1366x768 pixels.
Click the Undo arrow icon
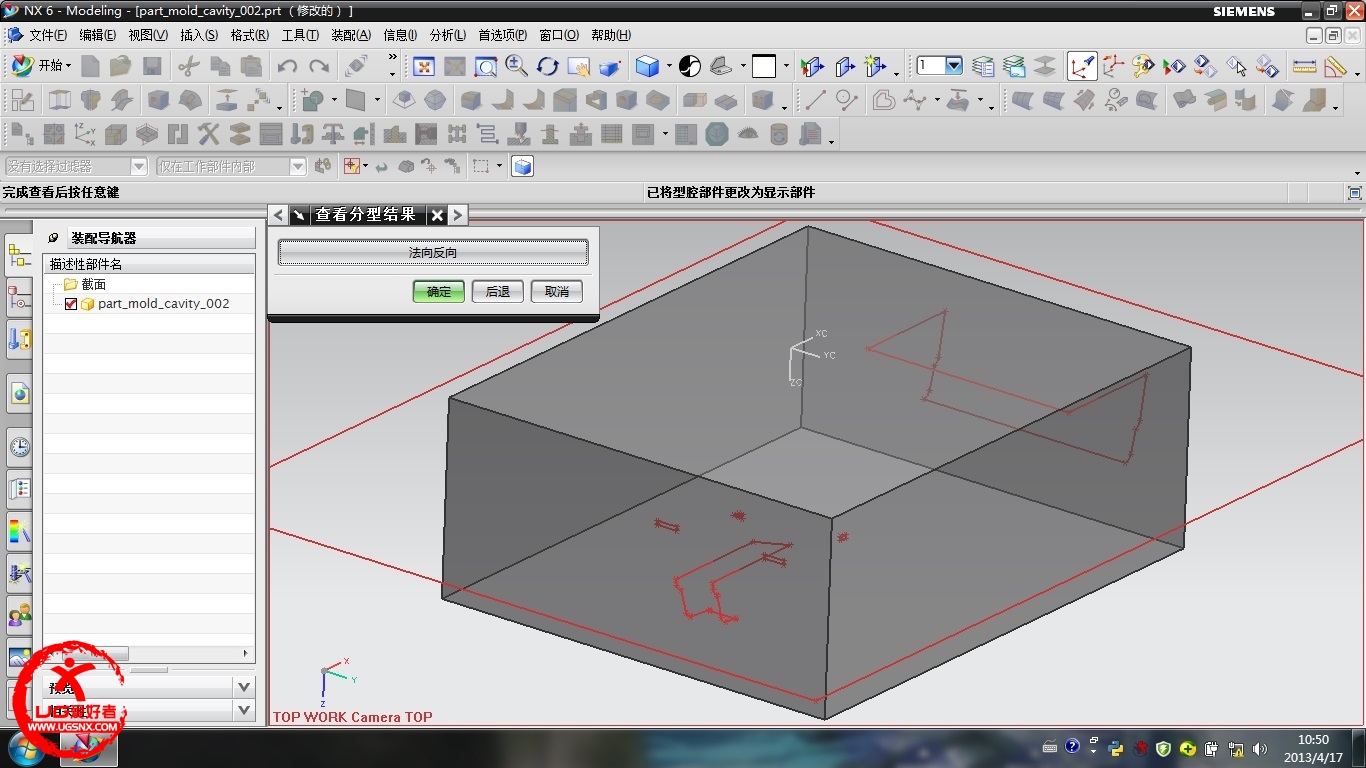(x=287, y=66)
